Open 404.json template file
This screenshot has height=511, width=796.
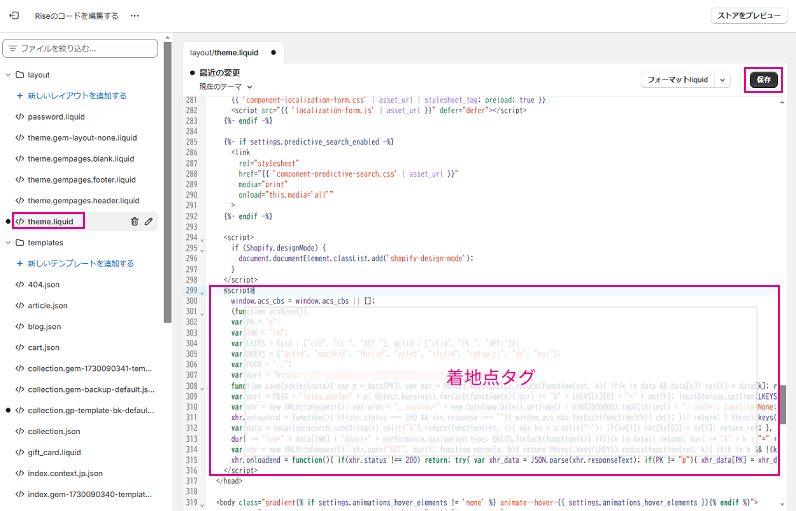(44, 285)
